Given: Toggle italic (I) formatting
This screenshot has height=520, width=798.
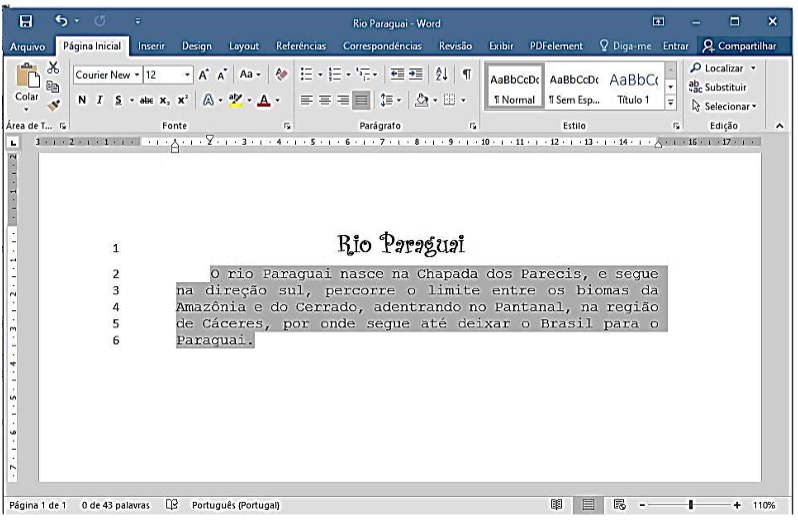Looking at the screenshot, I should (x=100, y=100).
